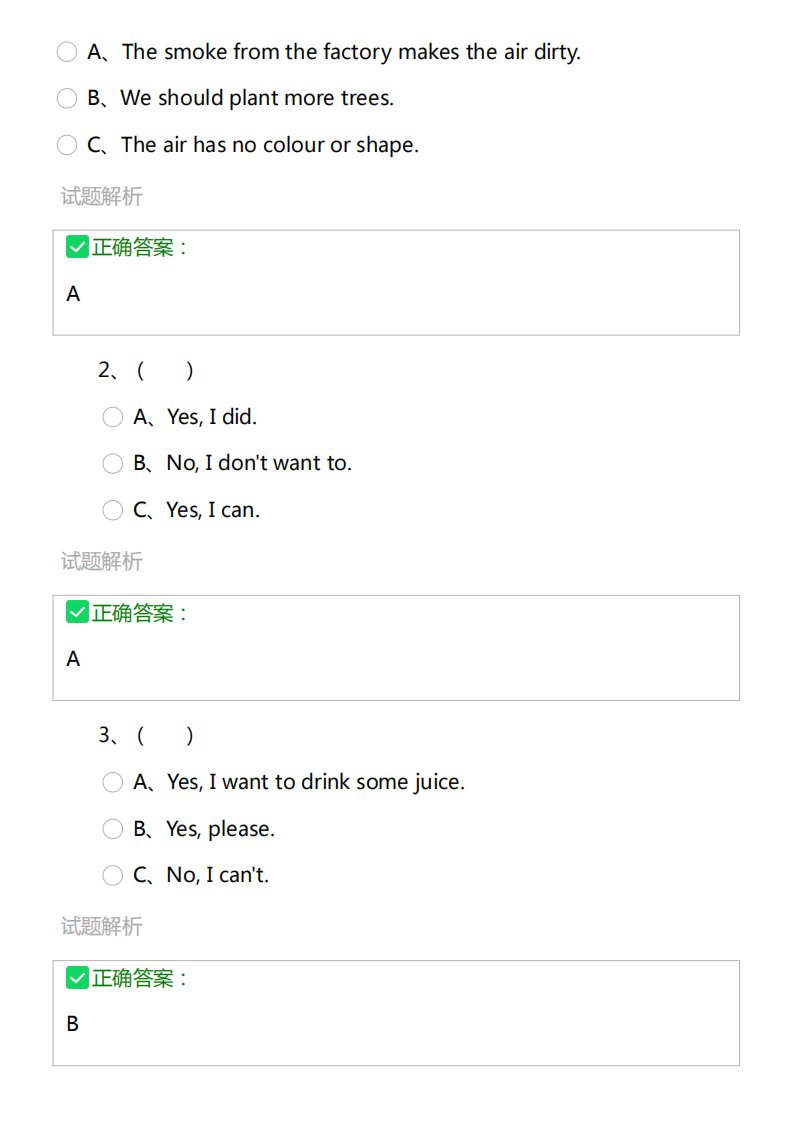Image resolution: width=793 pixels, height=1122 pixels.
Task: Open 试题解析 link under question 2 options
Action: (x=102, y=561)
